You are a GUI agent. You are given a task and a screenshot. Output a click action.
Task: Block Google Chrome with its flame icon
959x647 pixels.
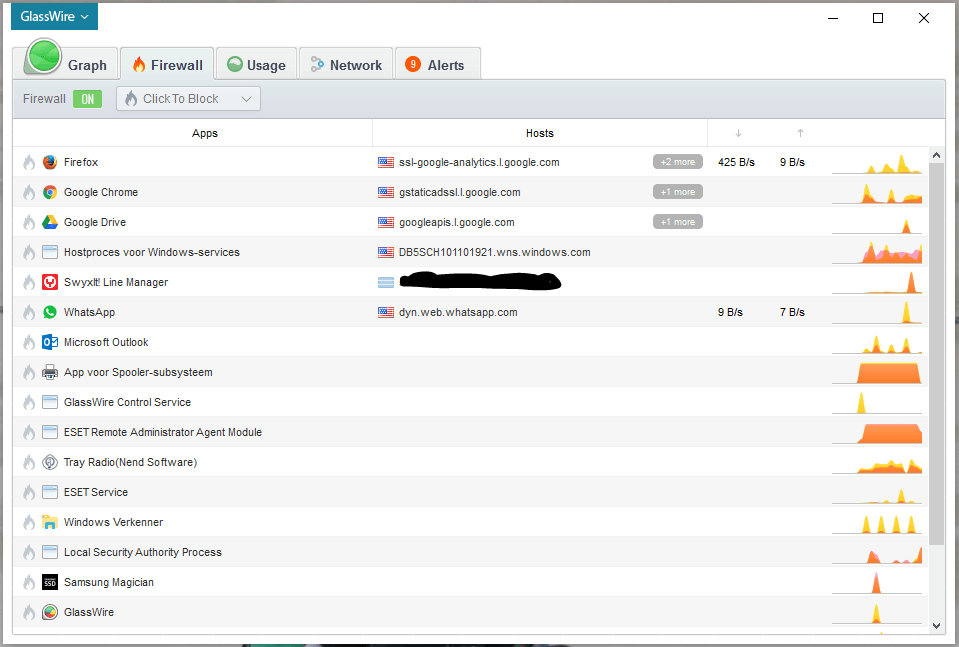pyautogui.click(x=29, y=192)
